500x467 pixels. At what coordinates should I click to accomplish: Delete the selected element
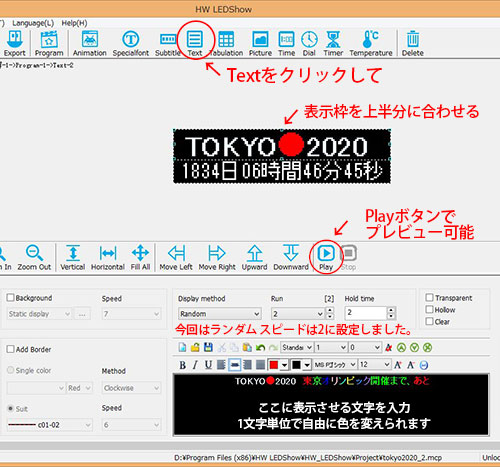pos(413,44)
